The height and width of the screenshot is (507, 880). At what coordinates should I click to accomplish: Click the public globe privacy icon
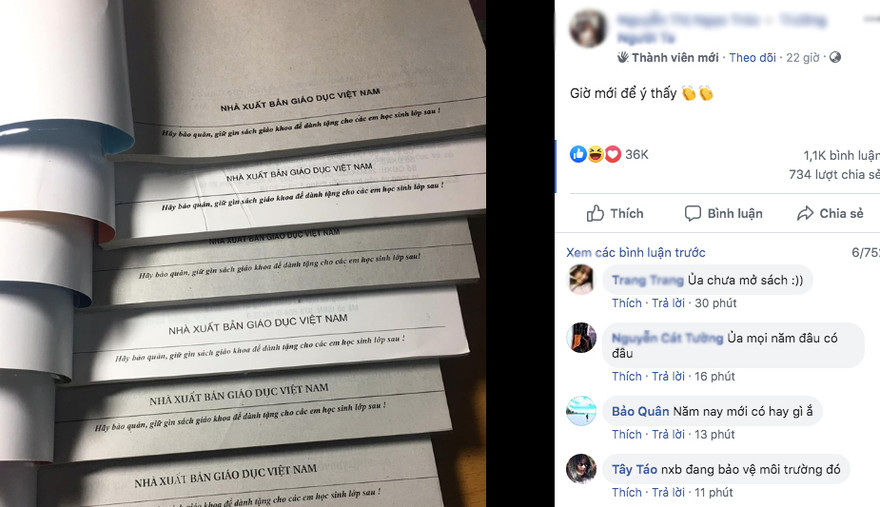tap(835, 57)
